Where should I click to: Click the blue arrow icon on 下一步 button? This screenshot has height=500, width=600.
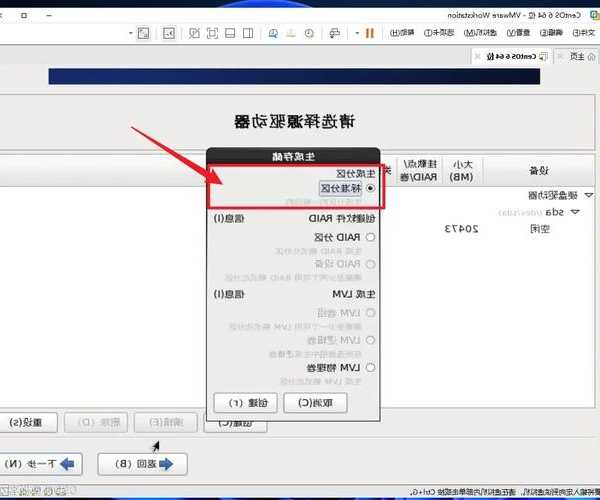[x=67, y=464]
